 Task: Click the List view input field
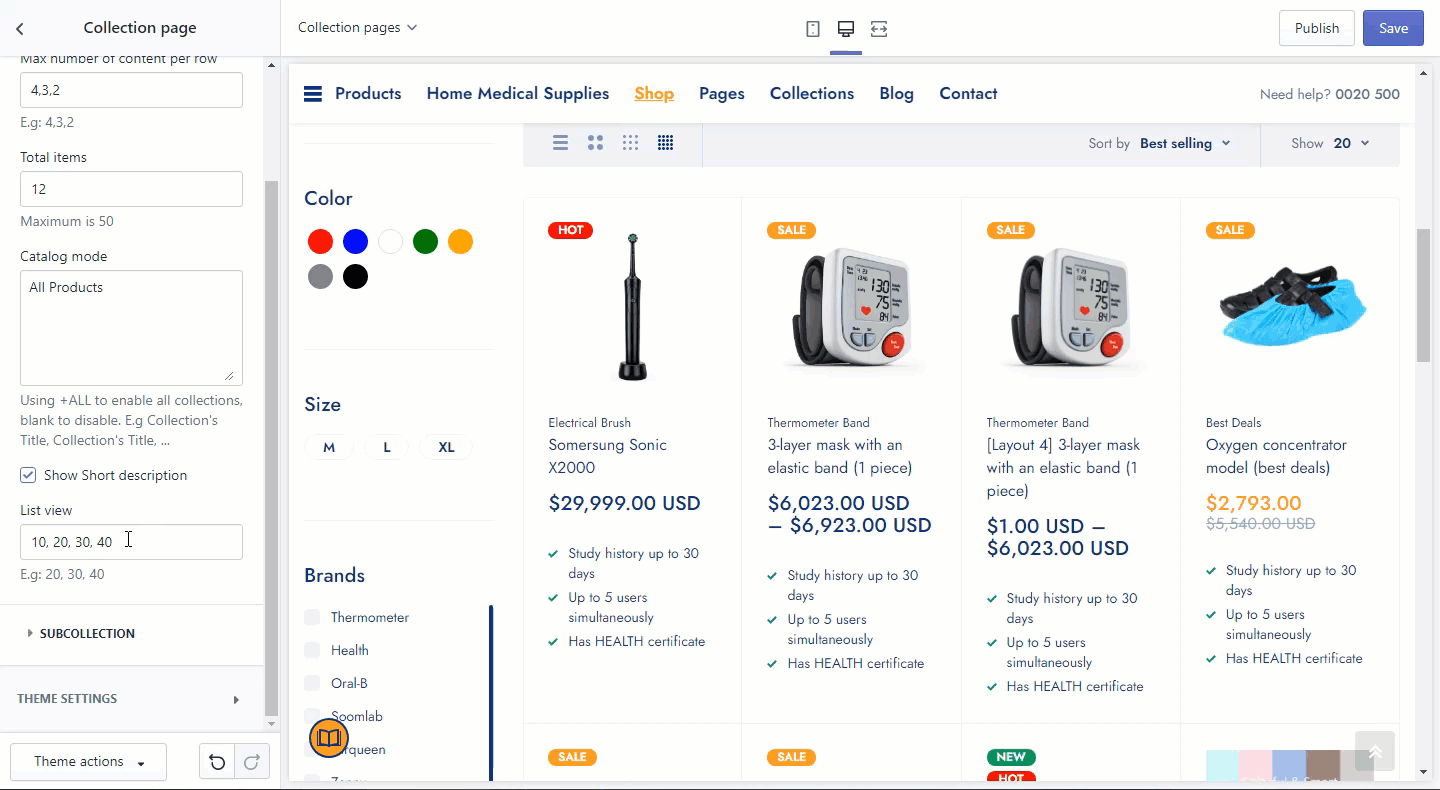(131, 542)
